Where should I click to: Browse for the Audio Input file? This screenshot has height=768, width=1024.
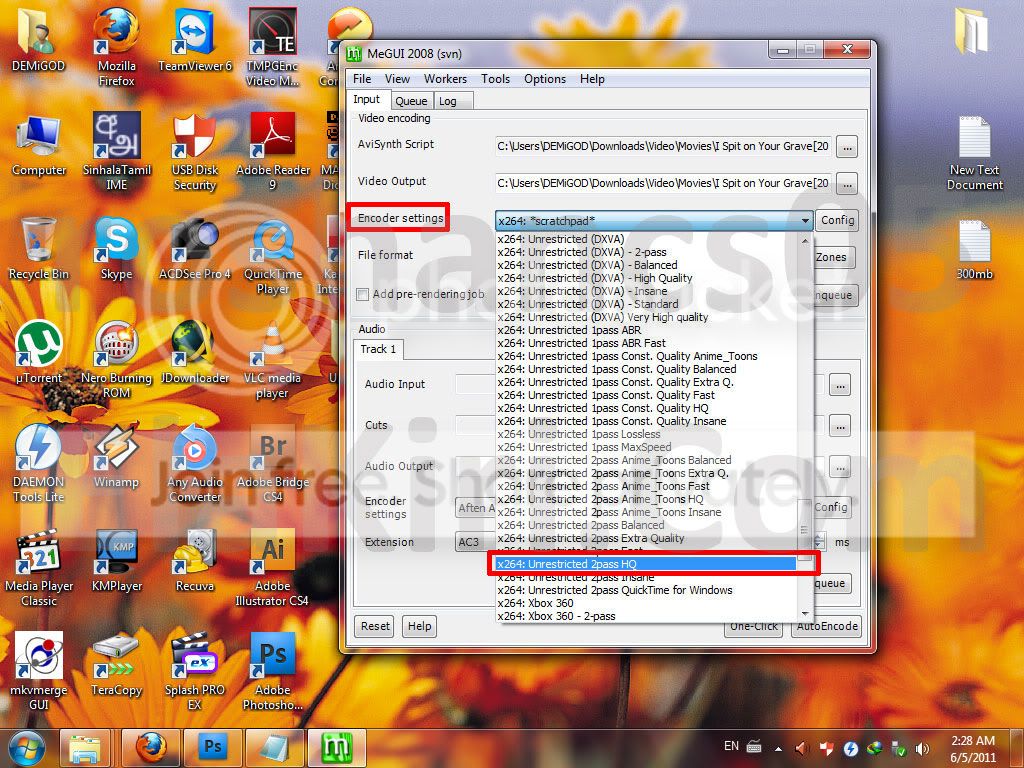[x=840, y=385]
